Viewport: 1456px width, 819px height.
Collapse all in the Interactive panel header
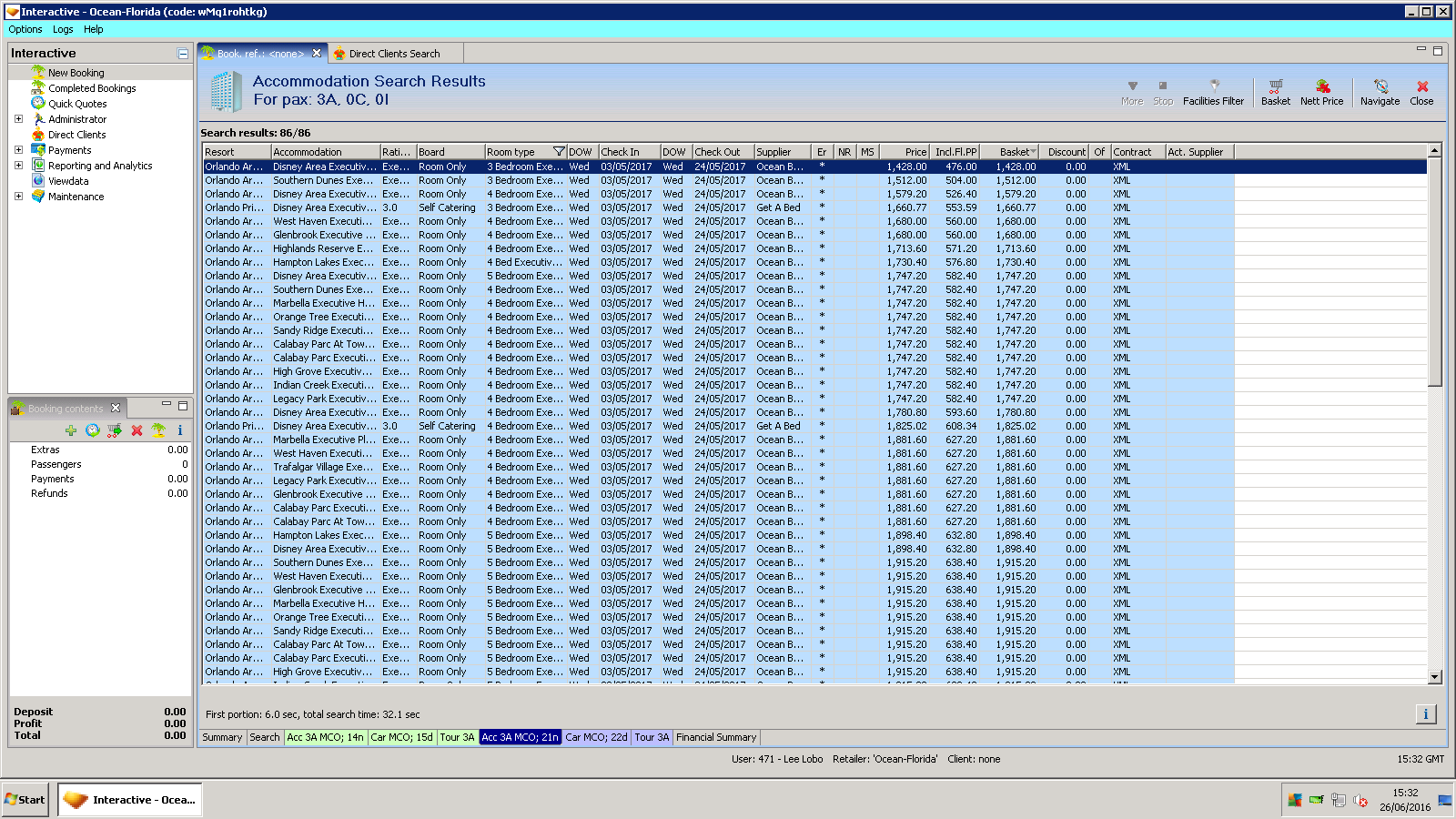tap(183, 54)
